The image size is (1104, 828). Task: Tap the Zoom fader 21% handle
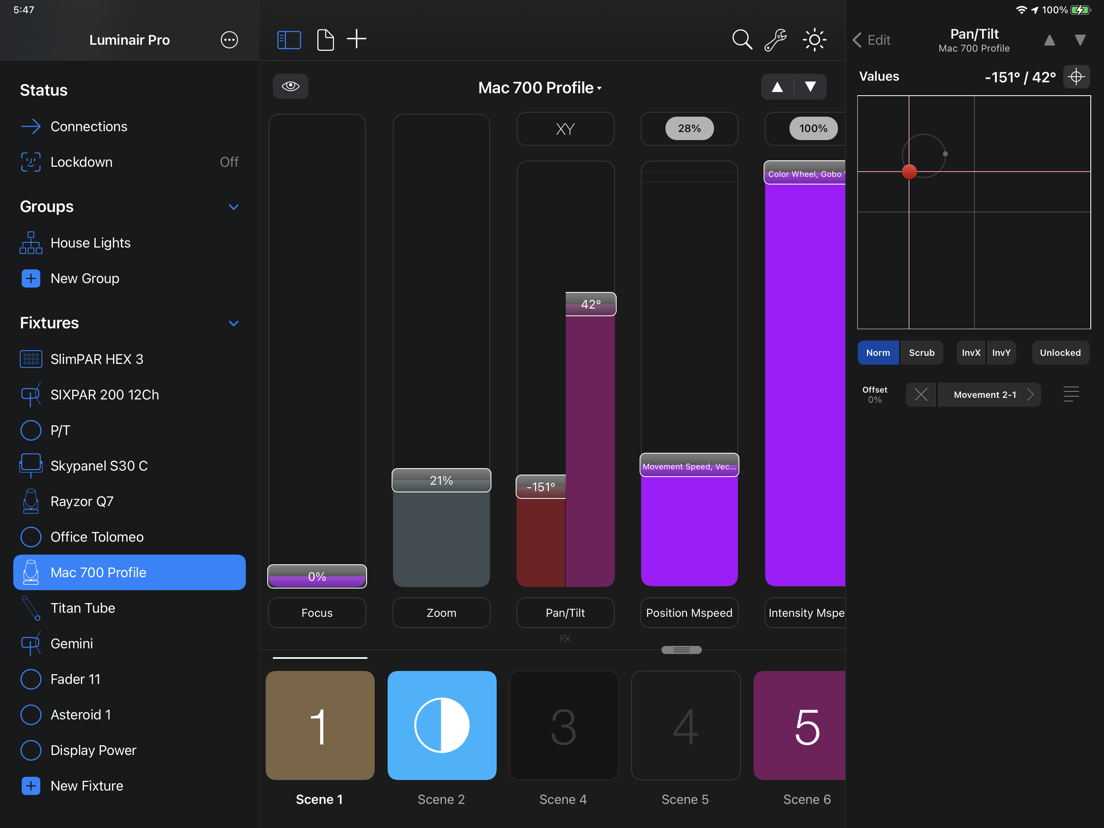point(441,480)
